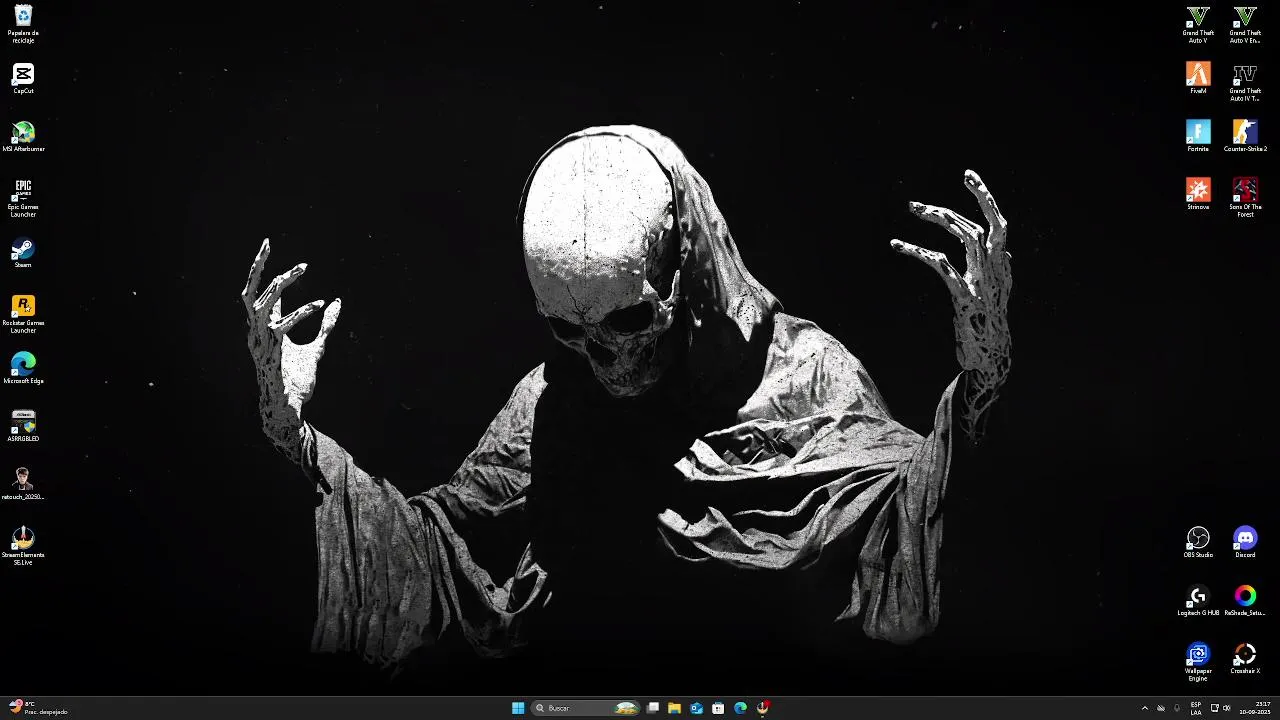Viewport: 1280px width, 720px height.
Task: Select the Wallpaper Engine desktop shortcut
Action: pyautogui.click(x=1198, y=662)
